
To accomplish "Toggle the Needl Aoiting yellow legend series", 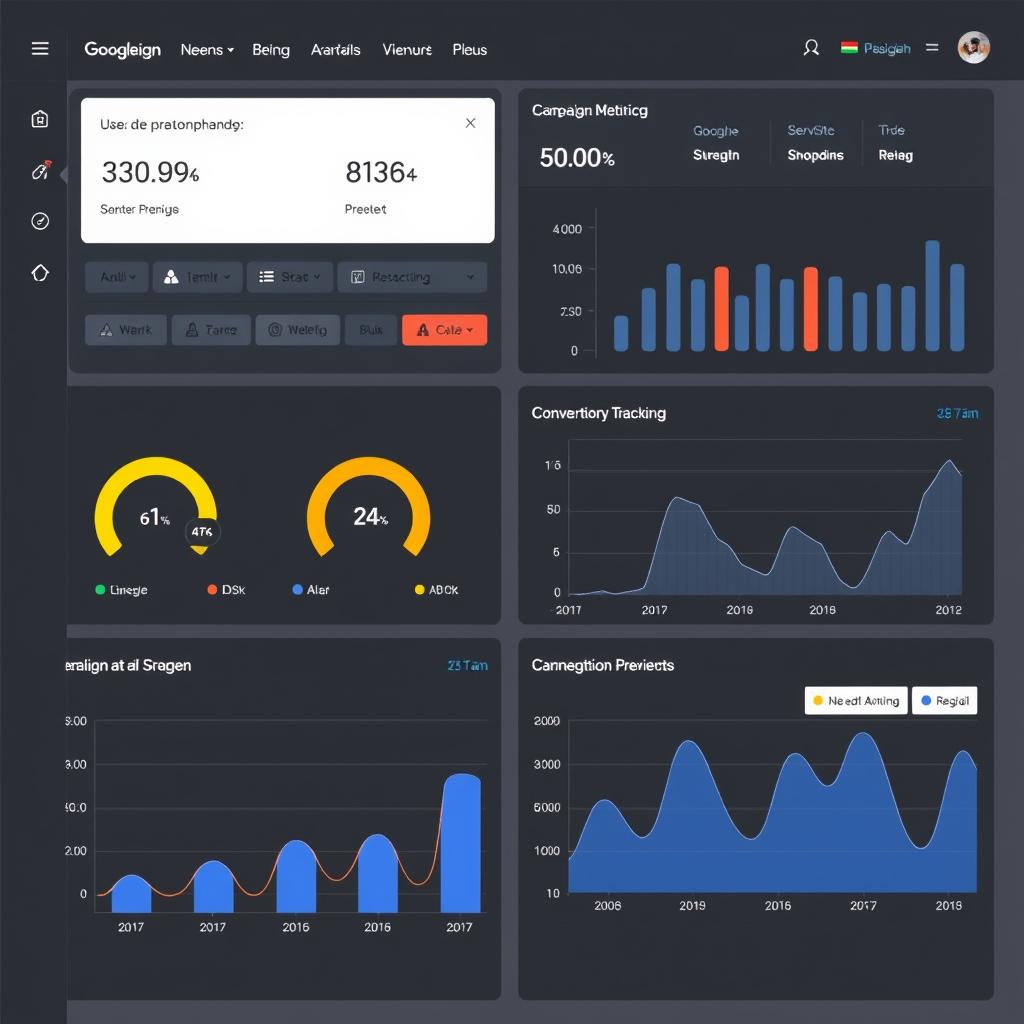I will pyautogui.click(x=856, y=701).
